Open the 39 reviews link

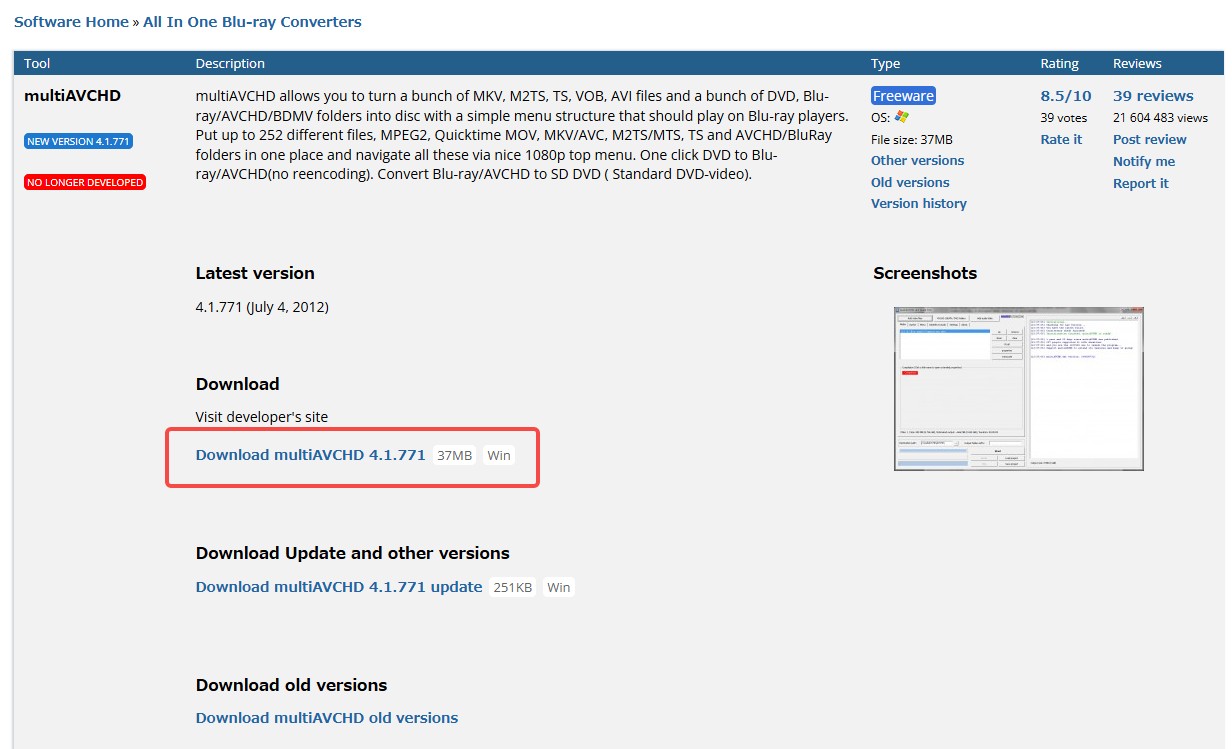[1153, 96]
